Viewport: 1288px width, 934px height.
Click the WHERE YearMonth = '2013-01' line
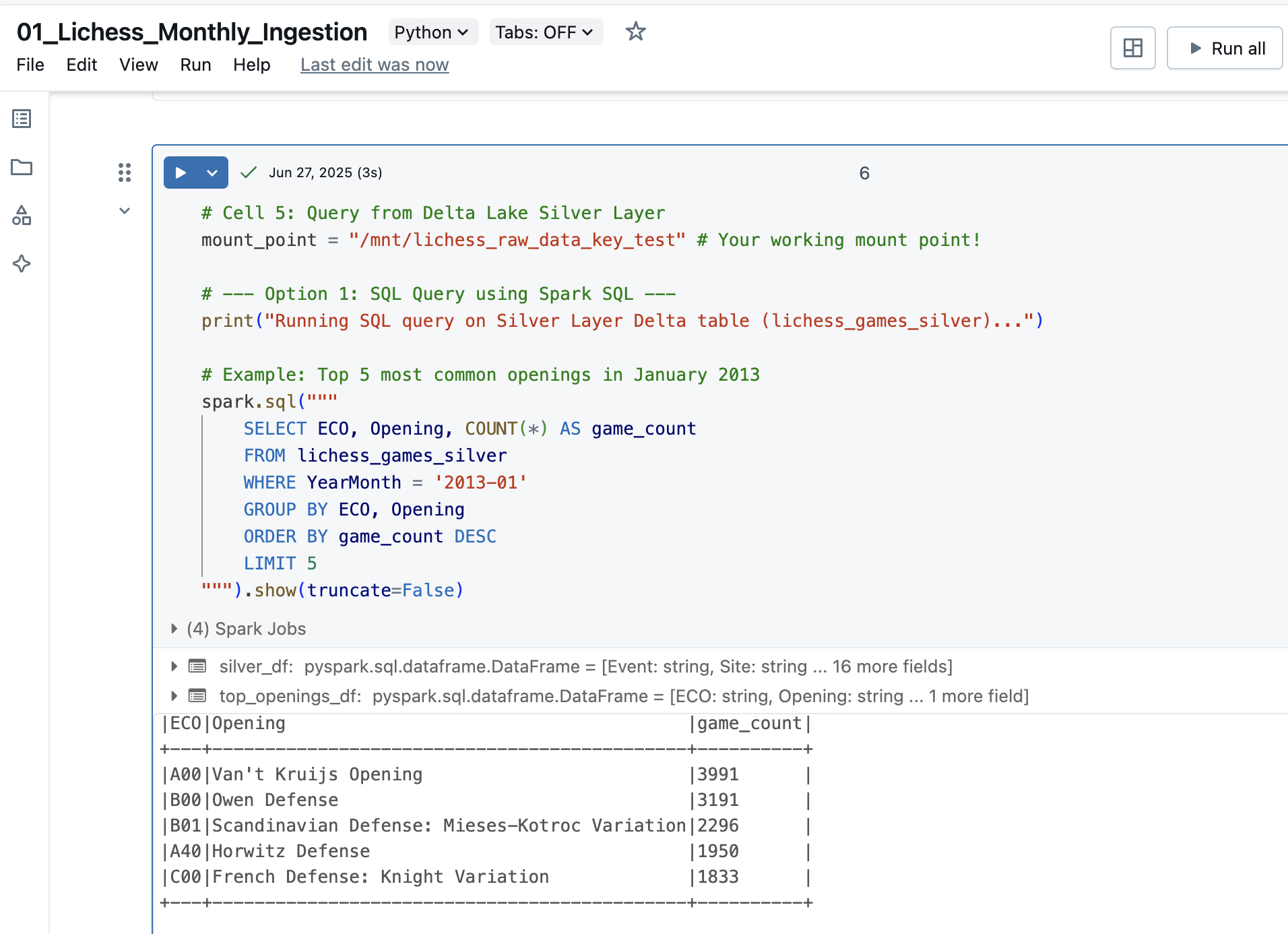(385, 482)
